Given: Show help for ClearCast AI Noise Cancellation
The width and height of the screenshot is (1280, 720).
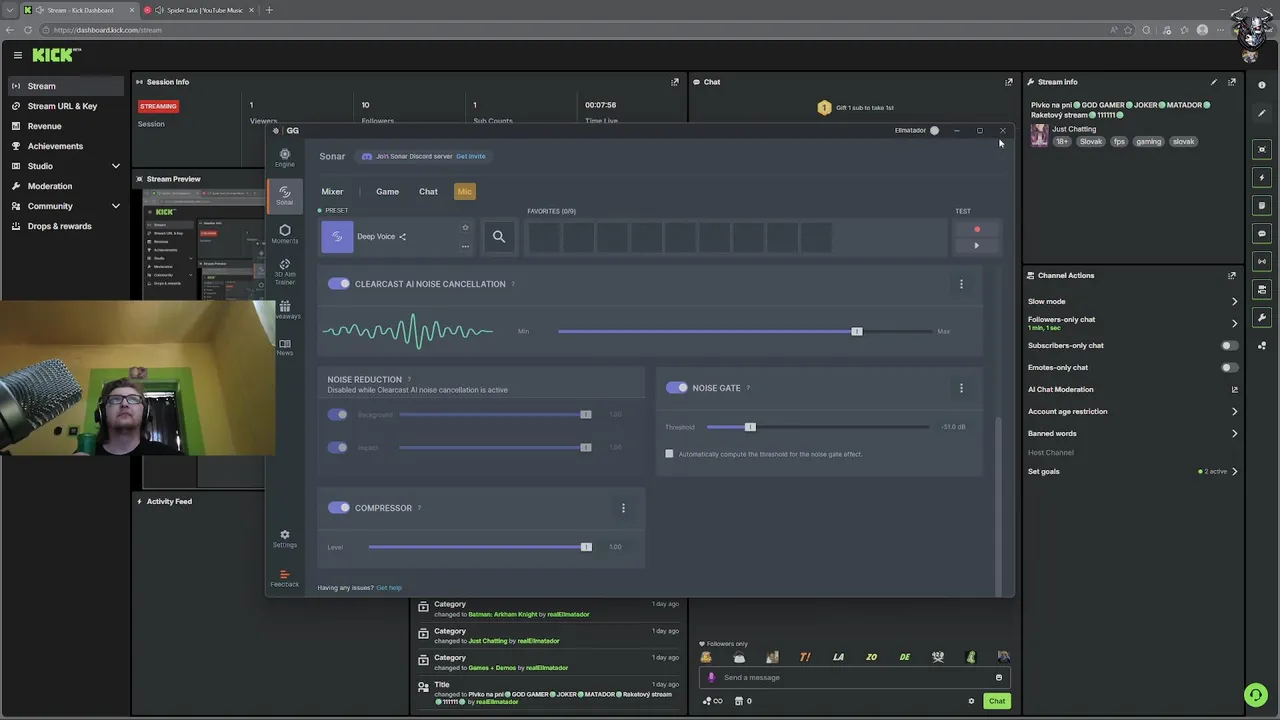Looking at the screenshot, I should [x=513, y=284].
